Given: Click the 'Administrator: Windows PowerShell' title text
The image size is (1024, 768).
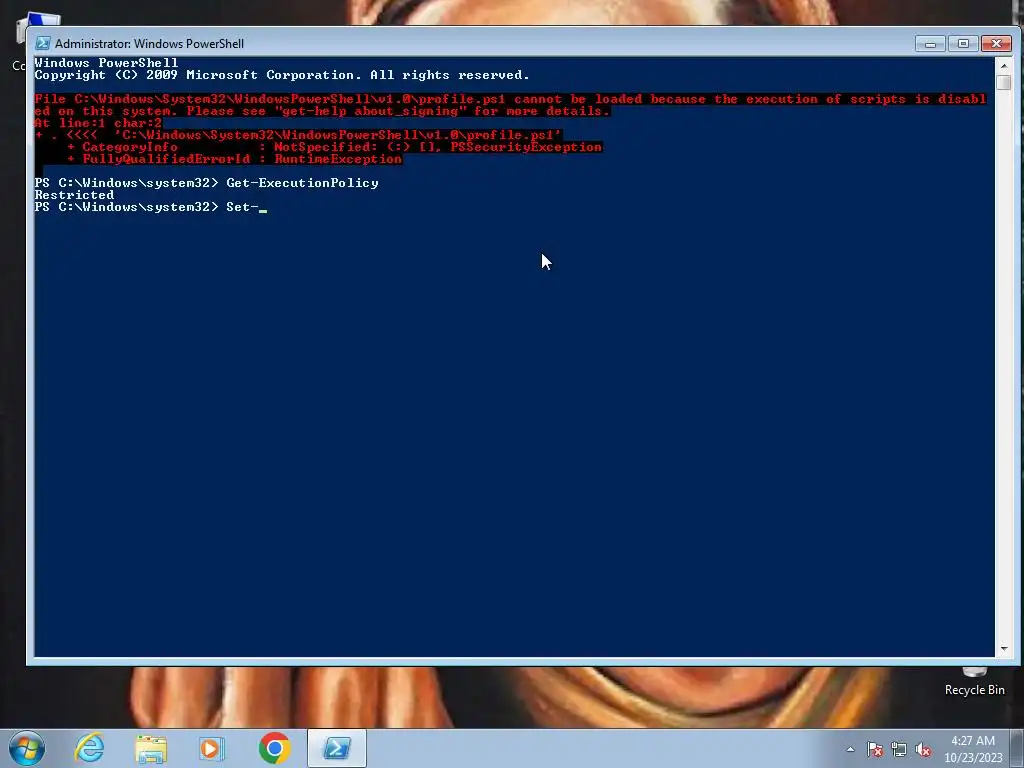Looking at the screenshot, I should pos(150,44).
